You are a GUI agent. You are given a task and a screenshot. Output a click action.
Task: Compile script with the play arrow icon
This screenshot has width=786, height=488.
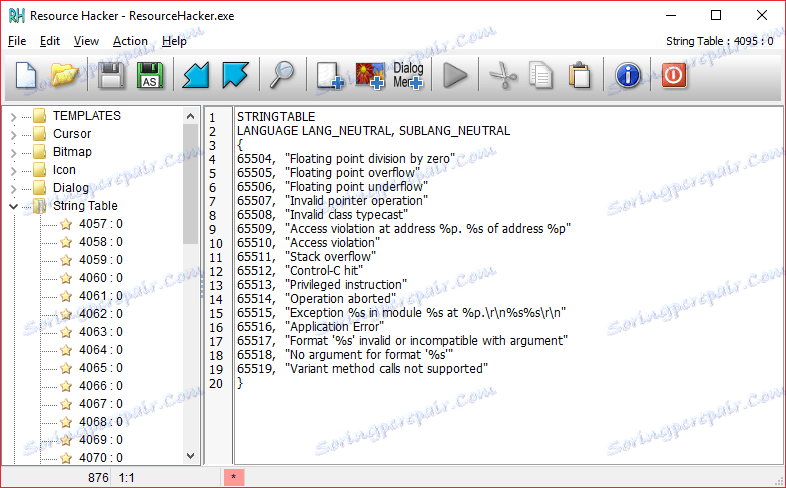tap(455, 76)
